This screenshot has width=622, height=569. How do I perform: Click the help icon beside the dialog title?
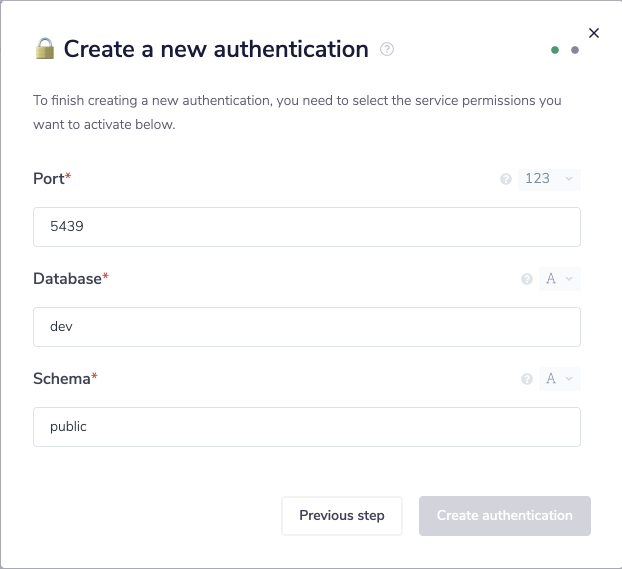[387, 49]
